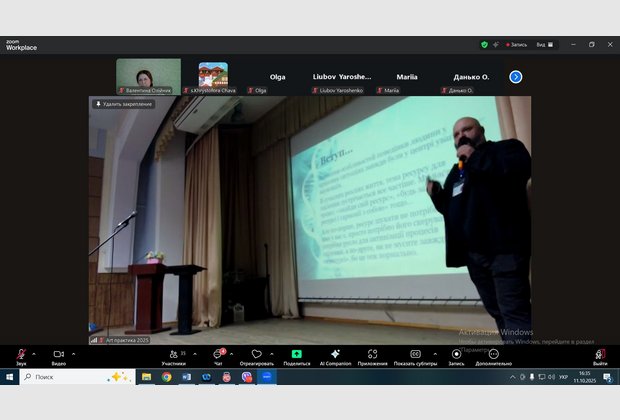The height and width of the screenshot is (420, 620).
Task: Open the Дополнительно more options menu
Action: (x=493, y=354)
